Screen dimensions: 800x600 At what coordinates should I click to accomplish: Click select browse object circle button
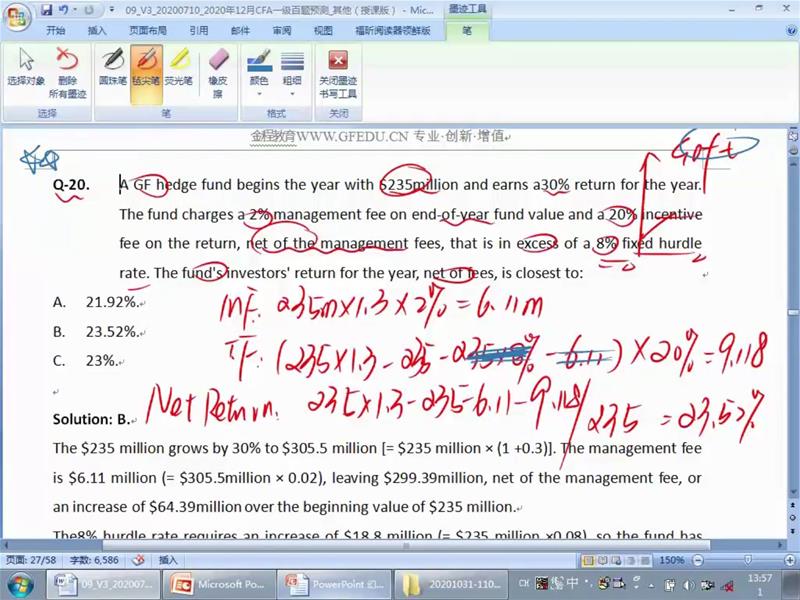point(793,518)
